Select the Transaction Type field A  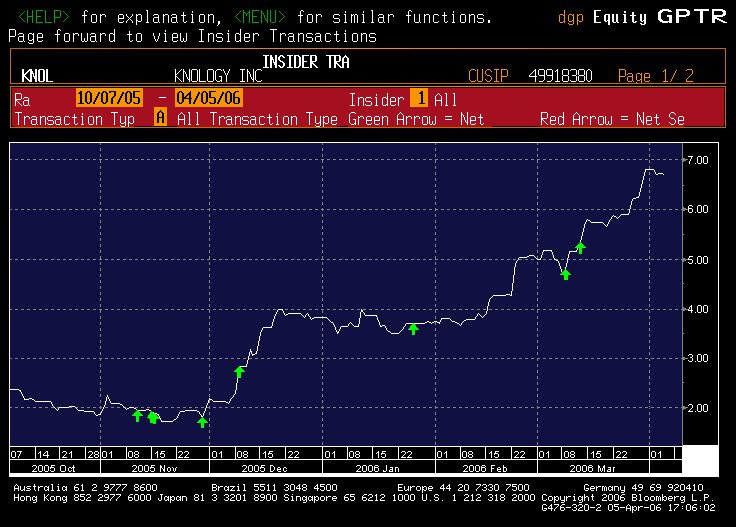pyautogui.click(x=161, y=117)
